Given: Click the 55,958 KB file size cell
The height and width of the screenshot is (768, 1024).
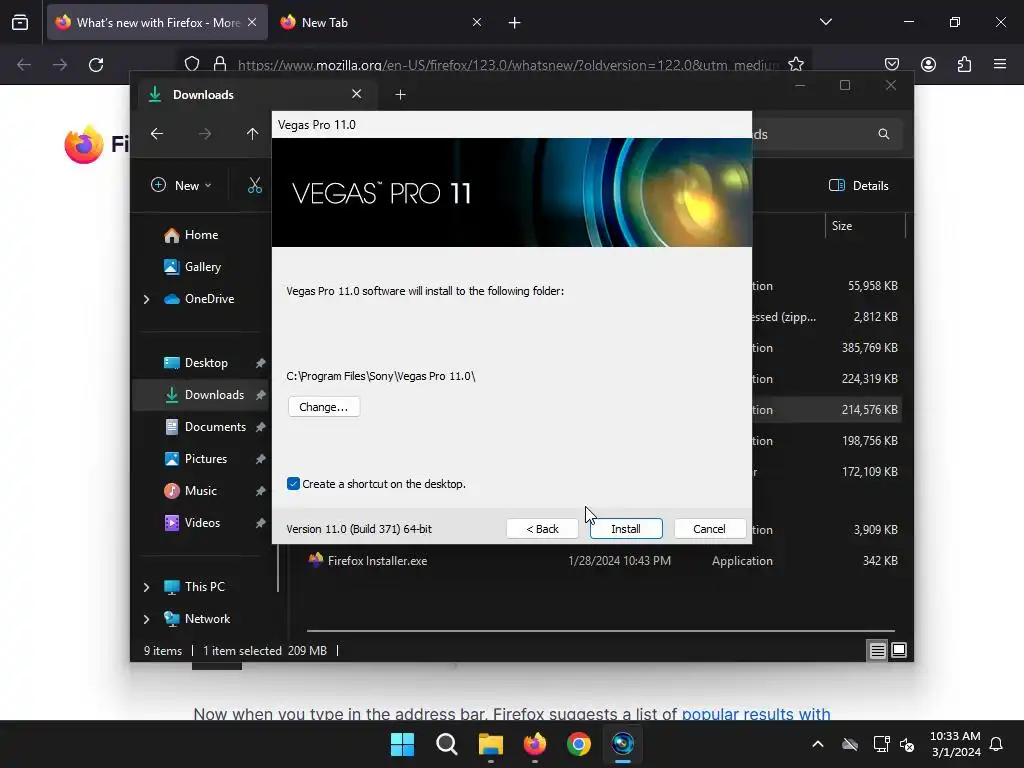Looking at the screenshot, I should pos(872,286).
